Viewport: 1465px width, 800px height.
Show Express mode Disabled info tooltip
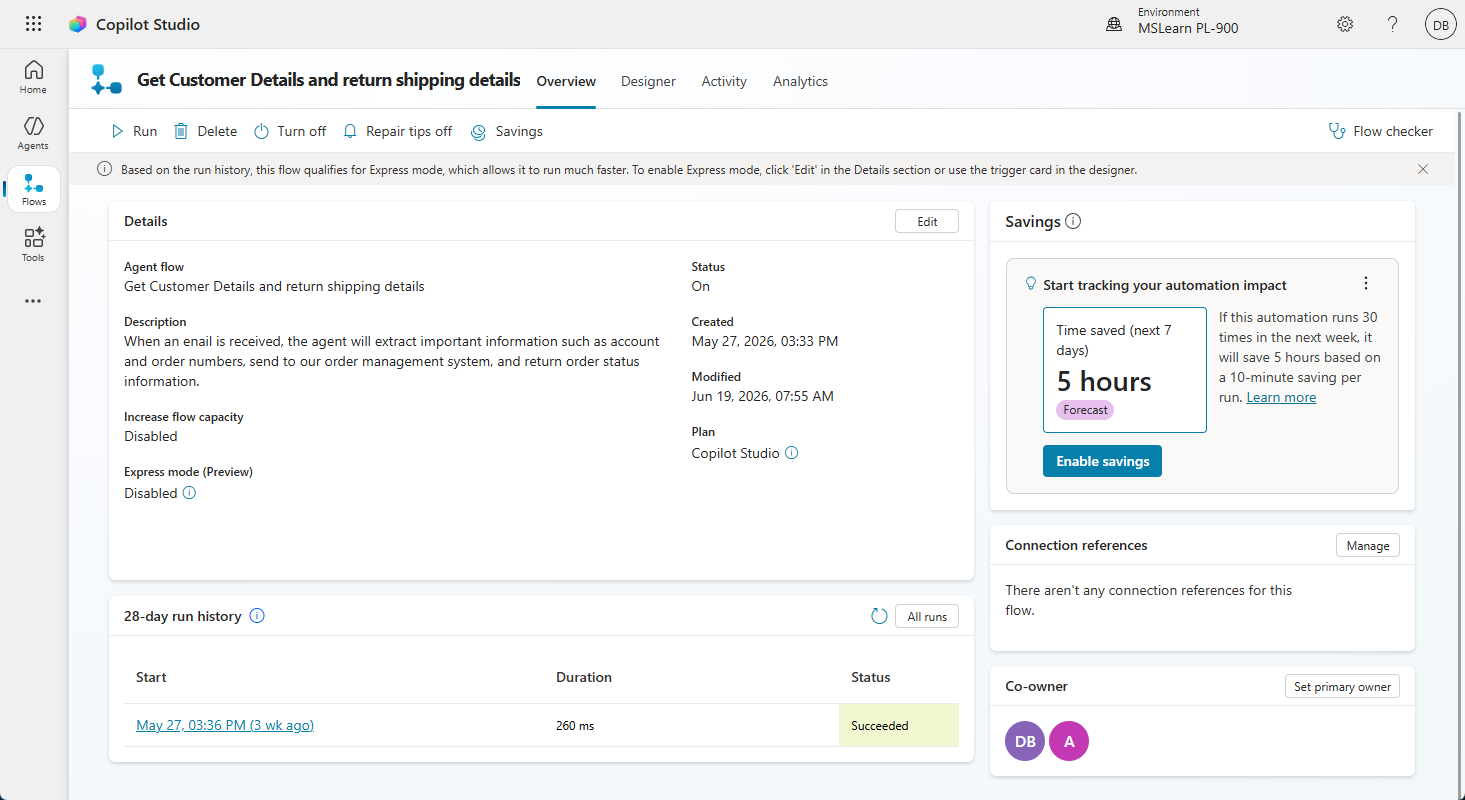click(189, 492)
